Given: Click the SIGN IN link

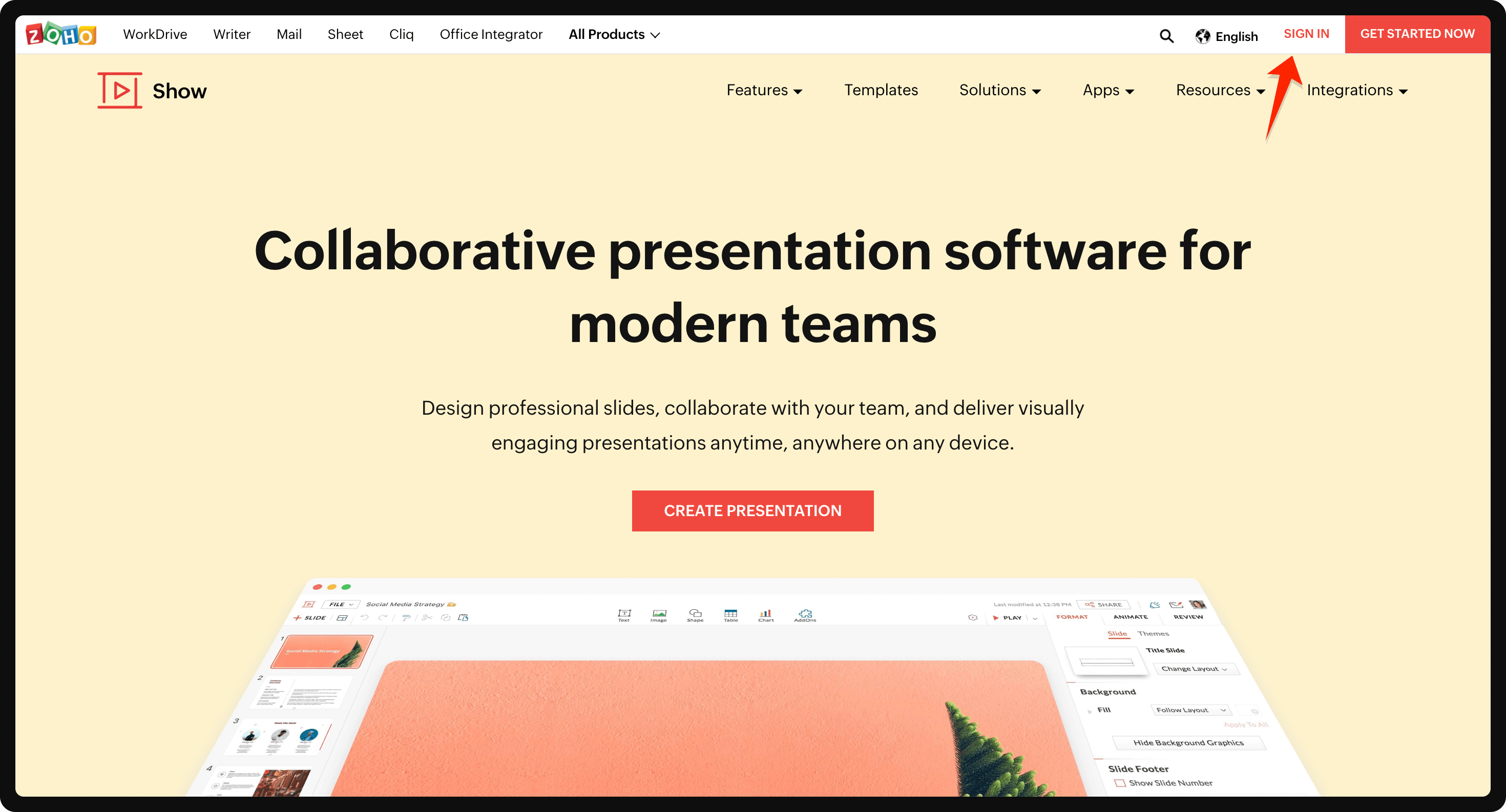Looking at the screenshot, I should 1307,34.
